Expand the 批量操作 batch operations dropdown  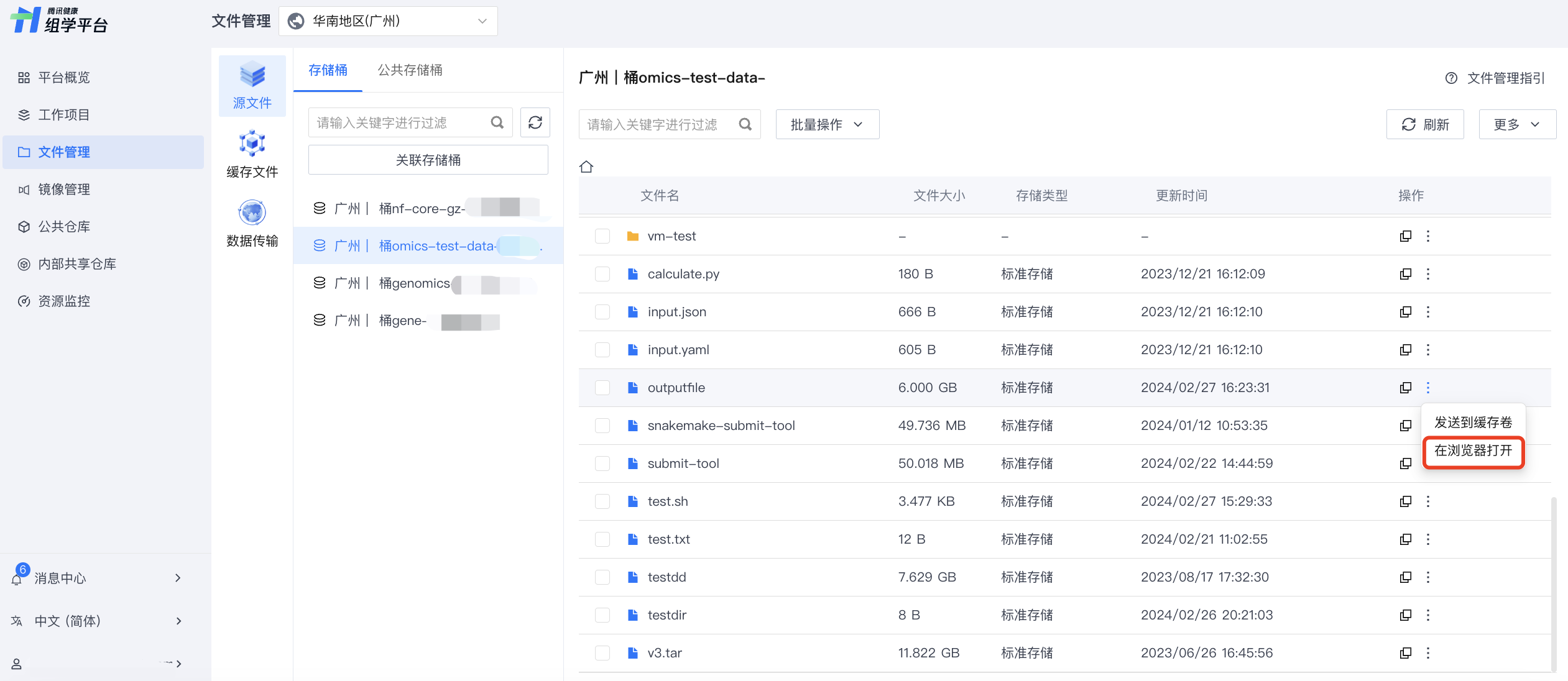(x=827, y=124)
